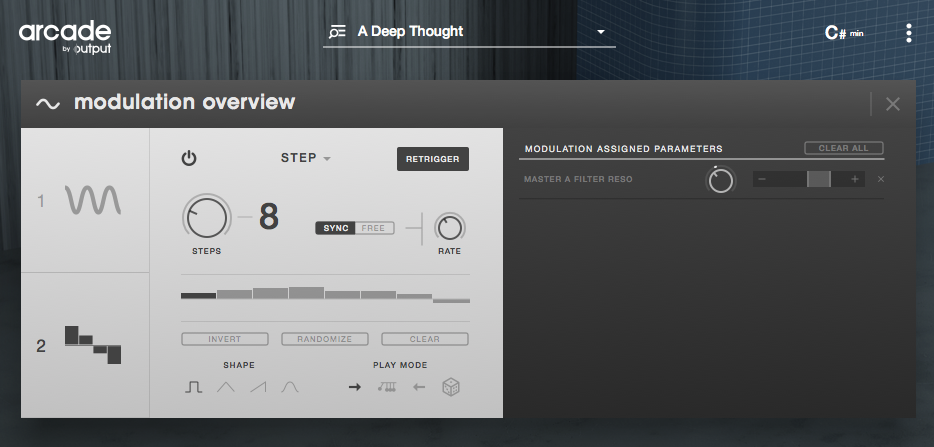Open the three-dot options menu
Viewport: 934px width, 447px height.
point(908,33)
